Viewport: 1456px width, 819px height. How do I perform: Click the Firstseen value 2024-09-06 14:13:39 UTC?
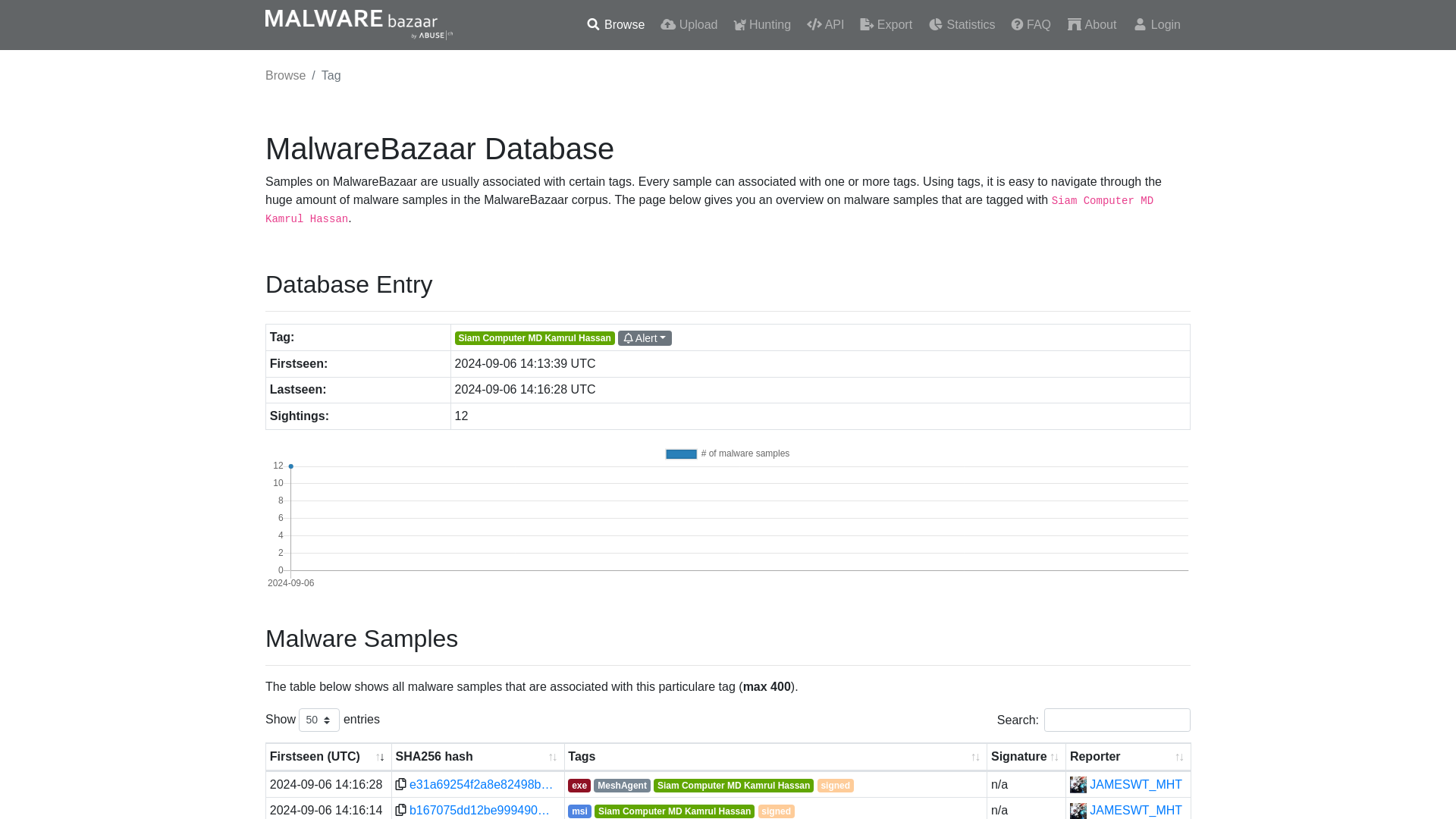(x=525, y=364)
